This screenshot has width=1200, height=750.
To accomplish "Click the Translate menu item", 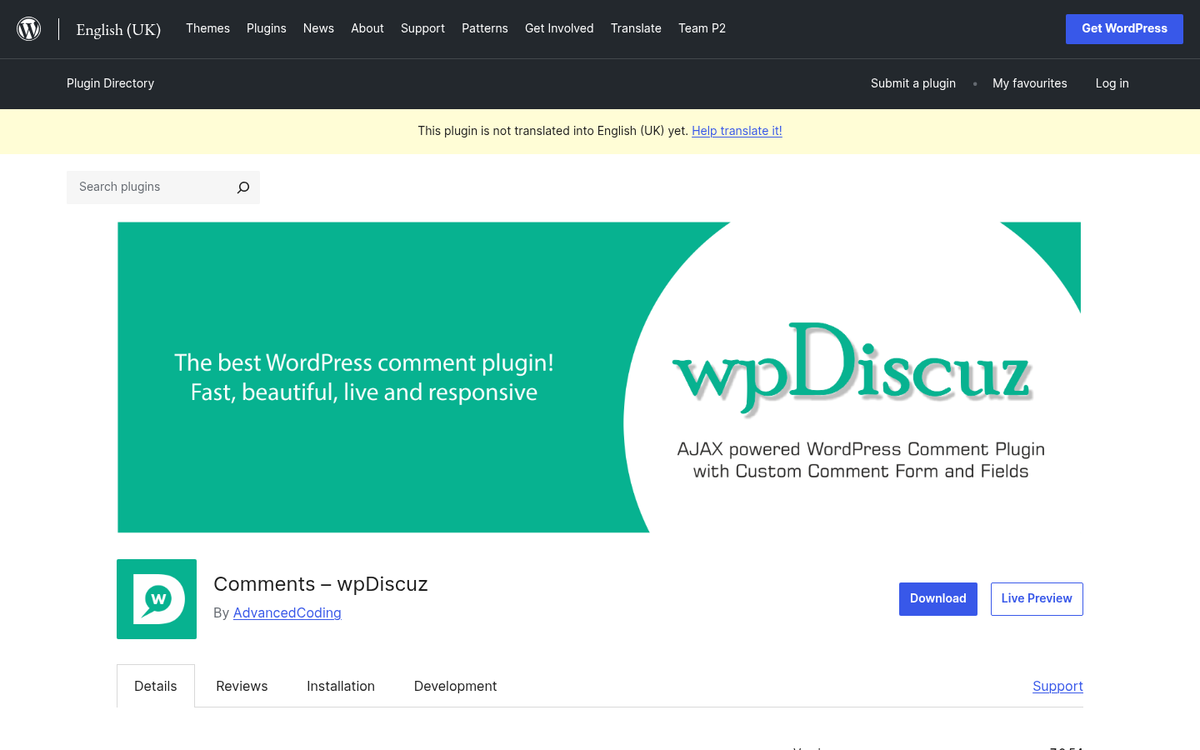I will tap(636, 28).
